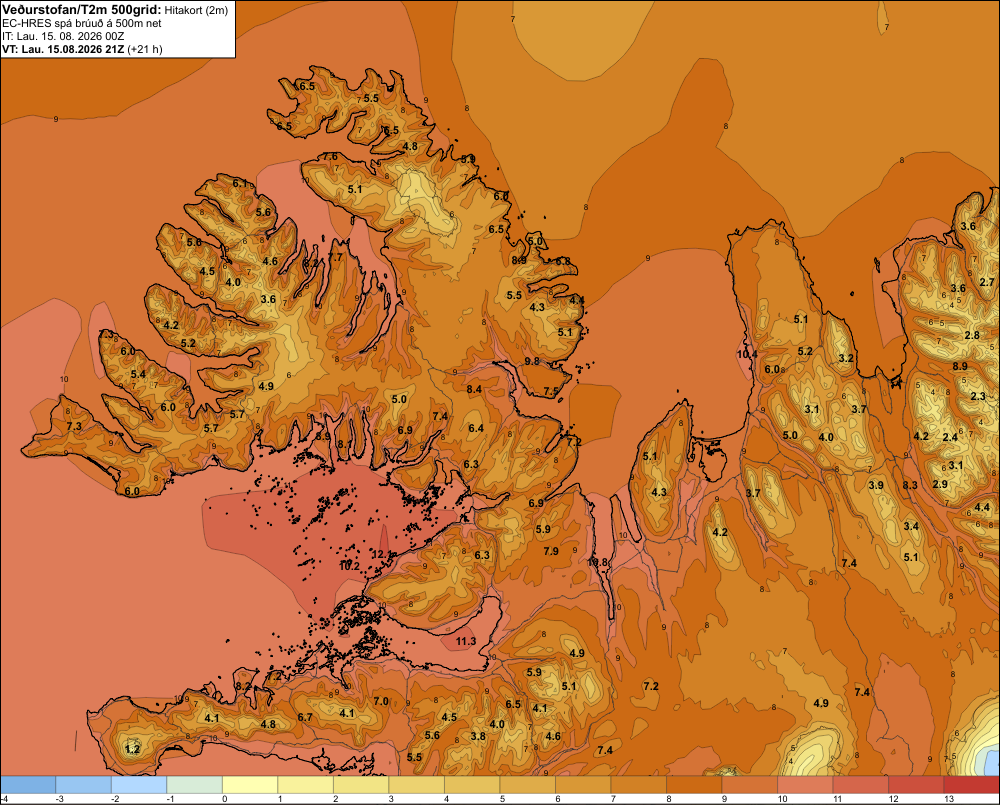The width and height of the screenshot is (1000, 805).
Task: Click the 8.4 temperature value on the map
Action: pyautogui.click(x=474, y=389)
